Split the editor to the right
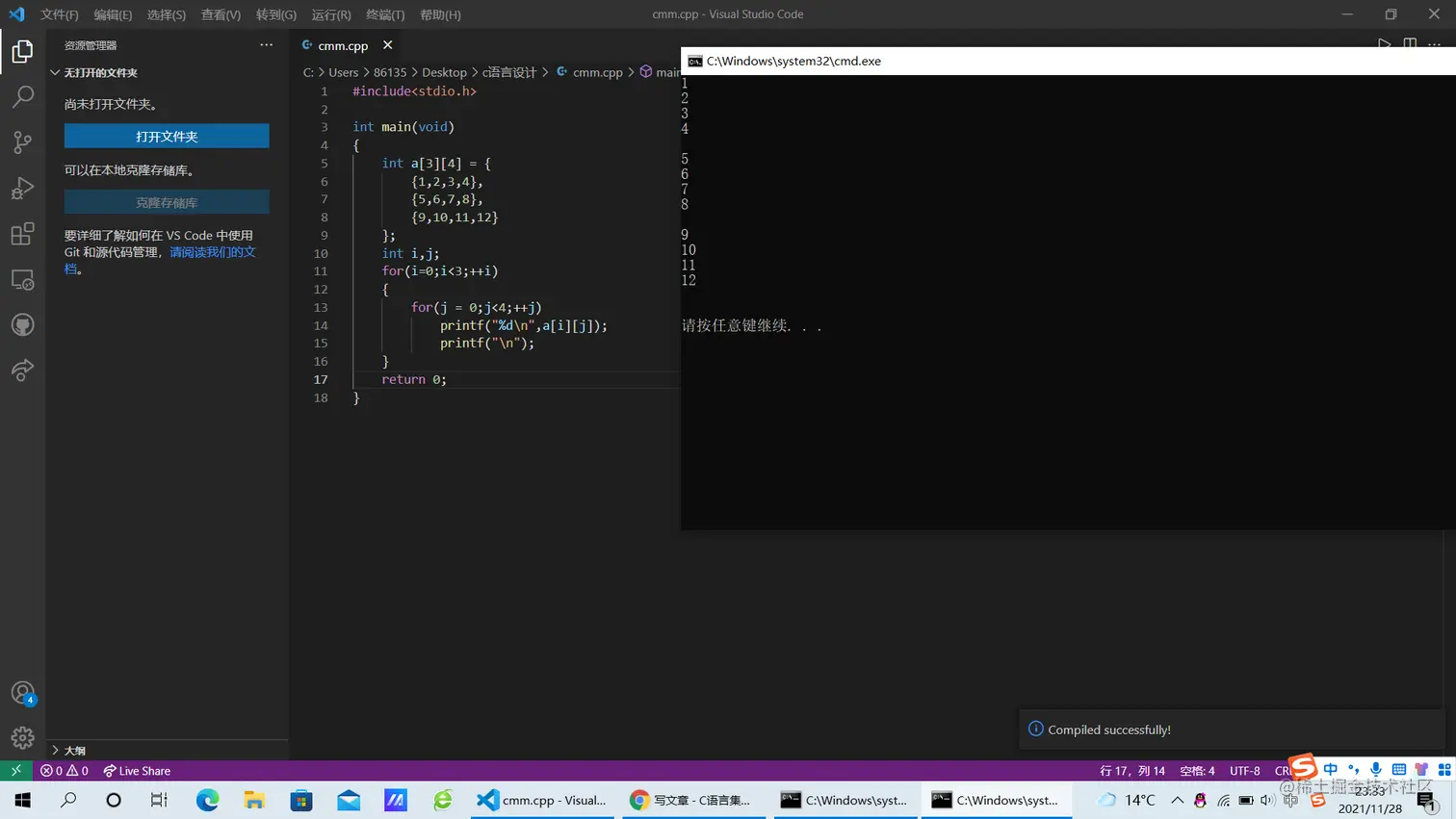The height and width of the screenshot is (819, 1456). (1410, 44)
